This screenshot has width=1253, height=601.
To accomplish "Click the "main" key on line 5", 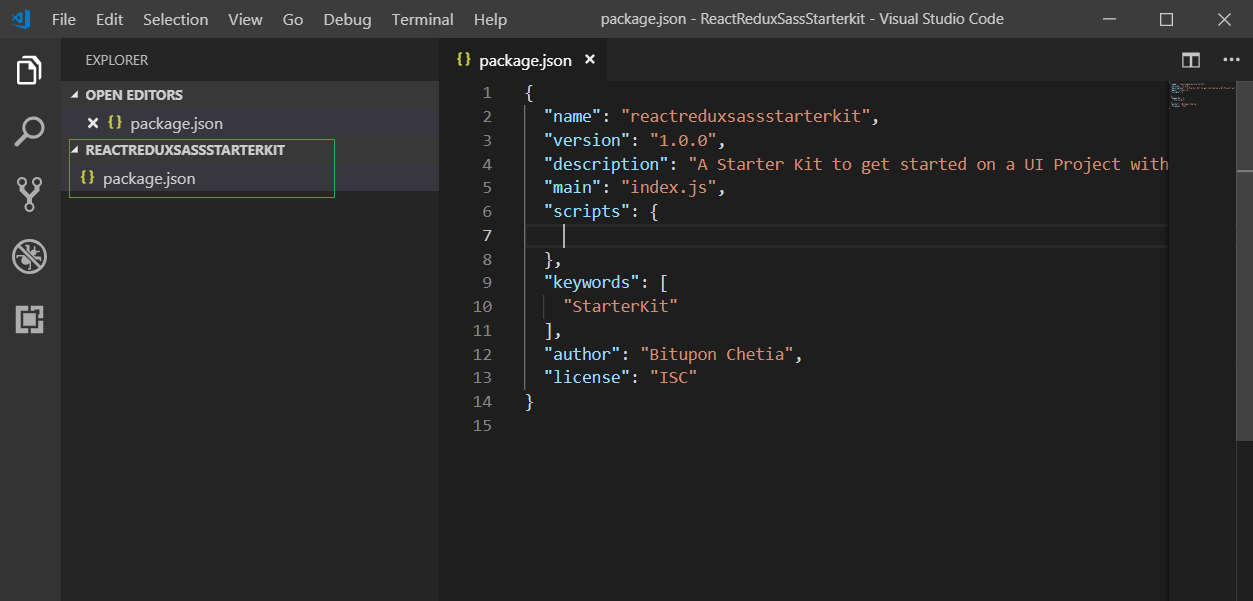I will (x=573, y=187).
